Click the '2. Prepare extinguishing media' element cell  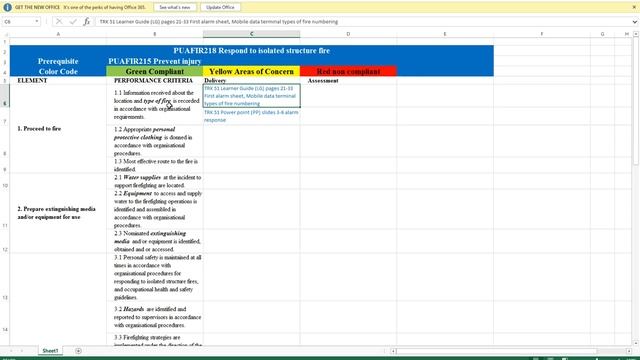(x=58, y=213)
